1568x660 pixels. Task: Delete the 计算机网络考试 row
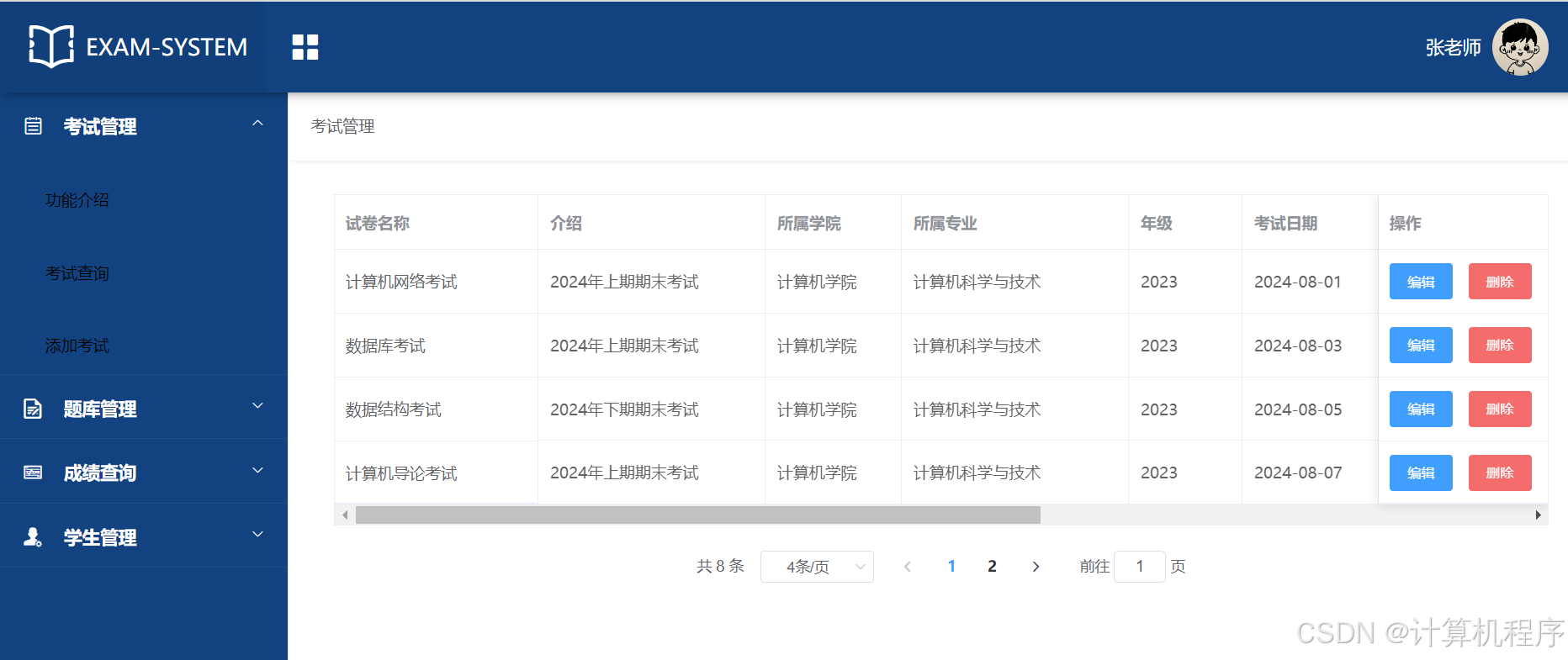click(1500, 282)
